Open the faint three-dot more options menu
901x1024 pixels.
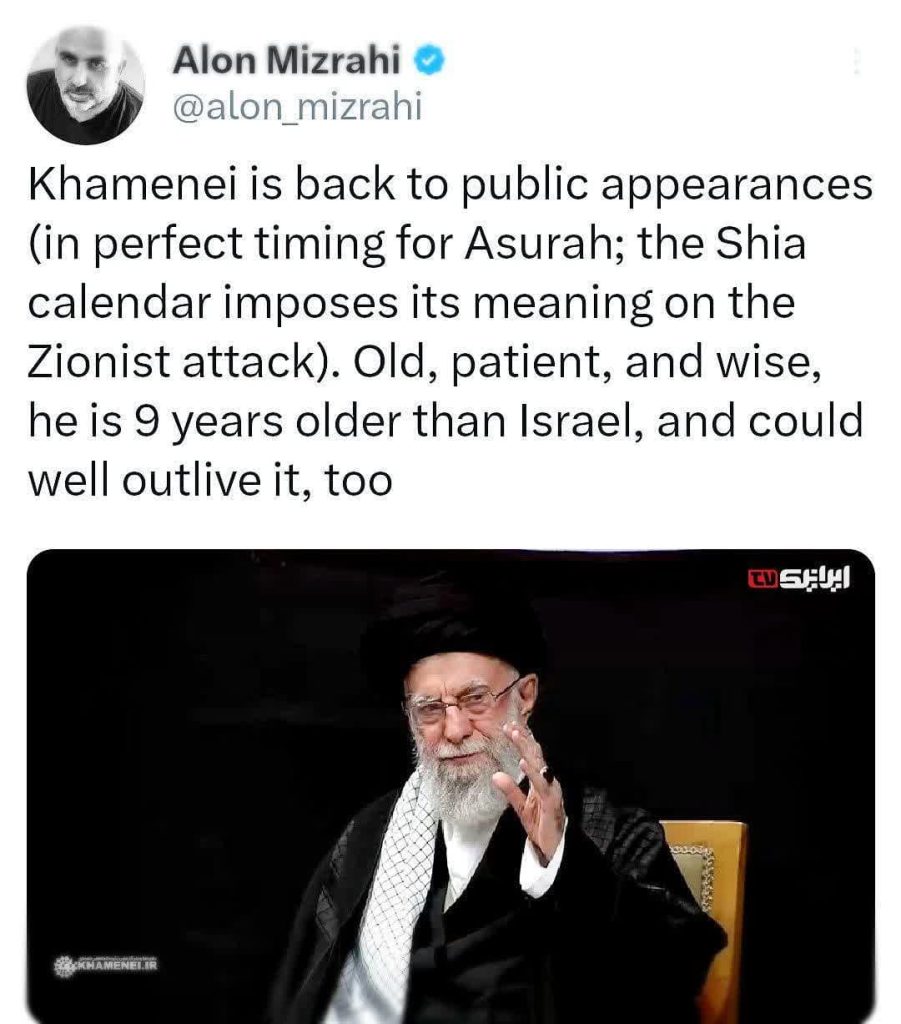(x=857, y=62)
